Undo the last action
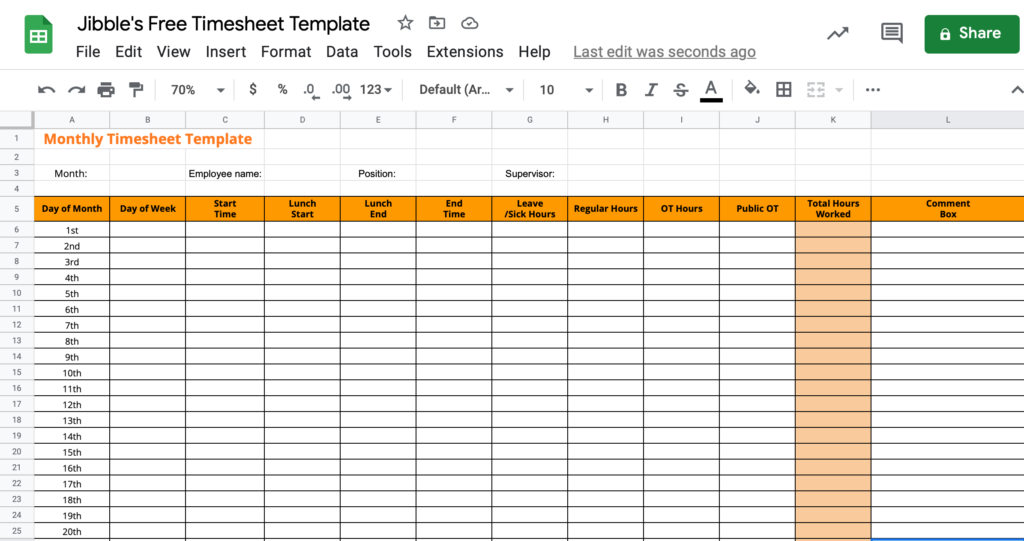 [x=46, y=90]
